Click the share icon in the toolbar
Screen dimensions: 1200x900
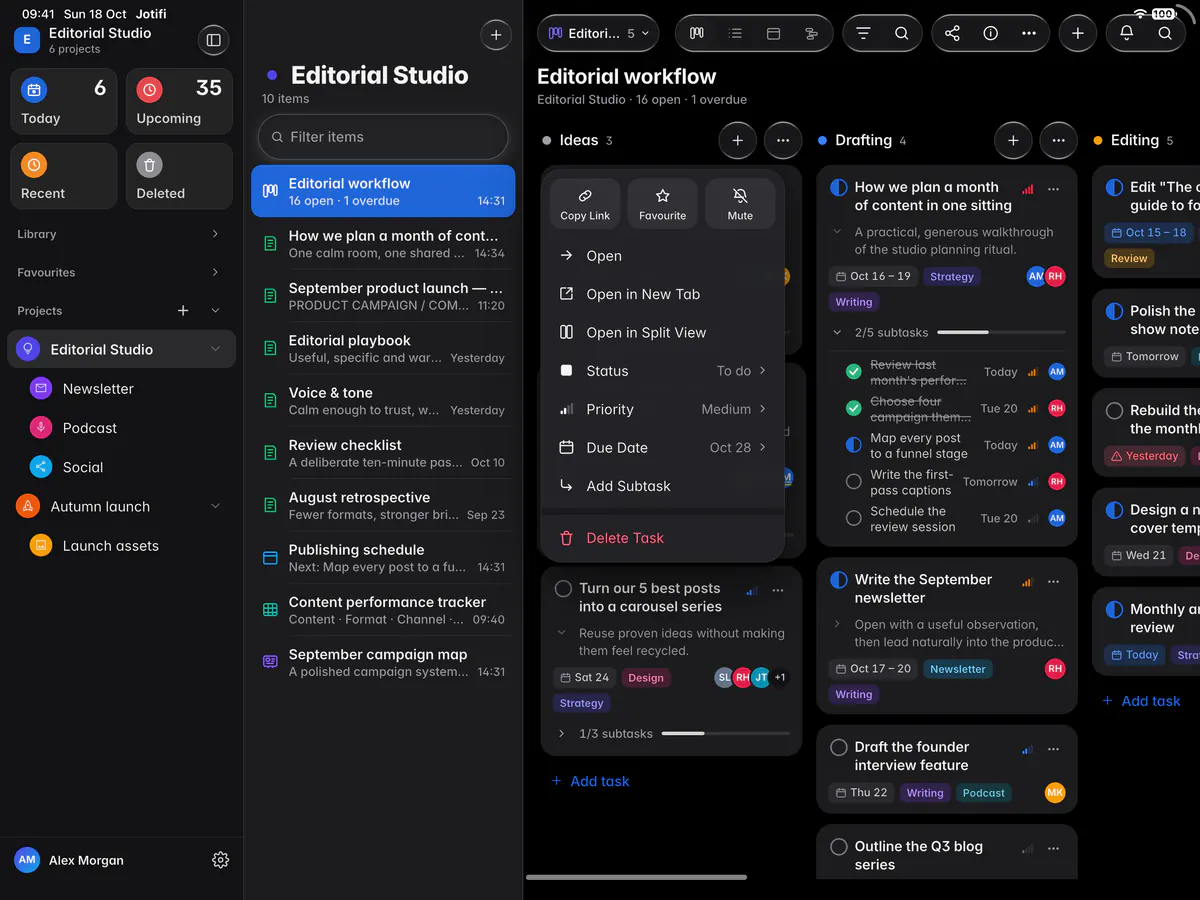click(952, 33)
